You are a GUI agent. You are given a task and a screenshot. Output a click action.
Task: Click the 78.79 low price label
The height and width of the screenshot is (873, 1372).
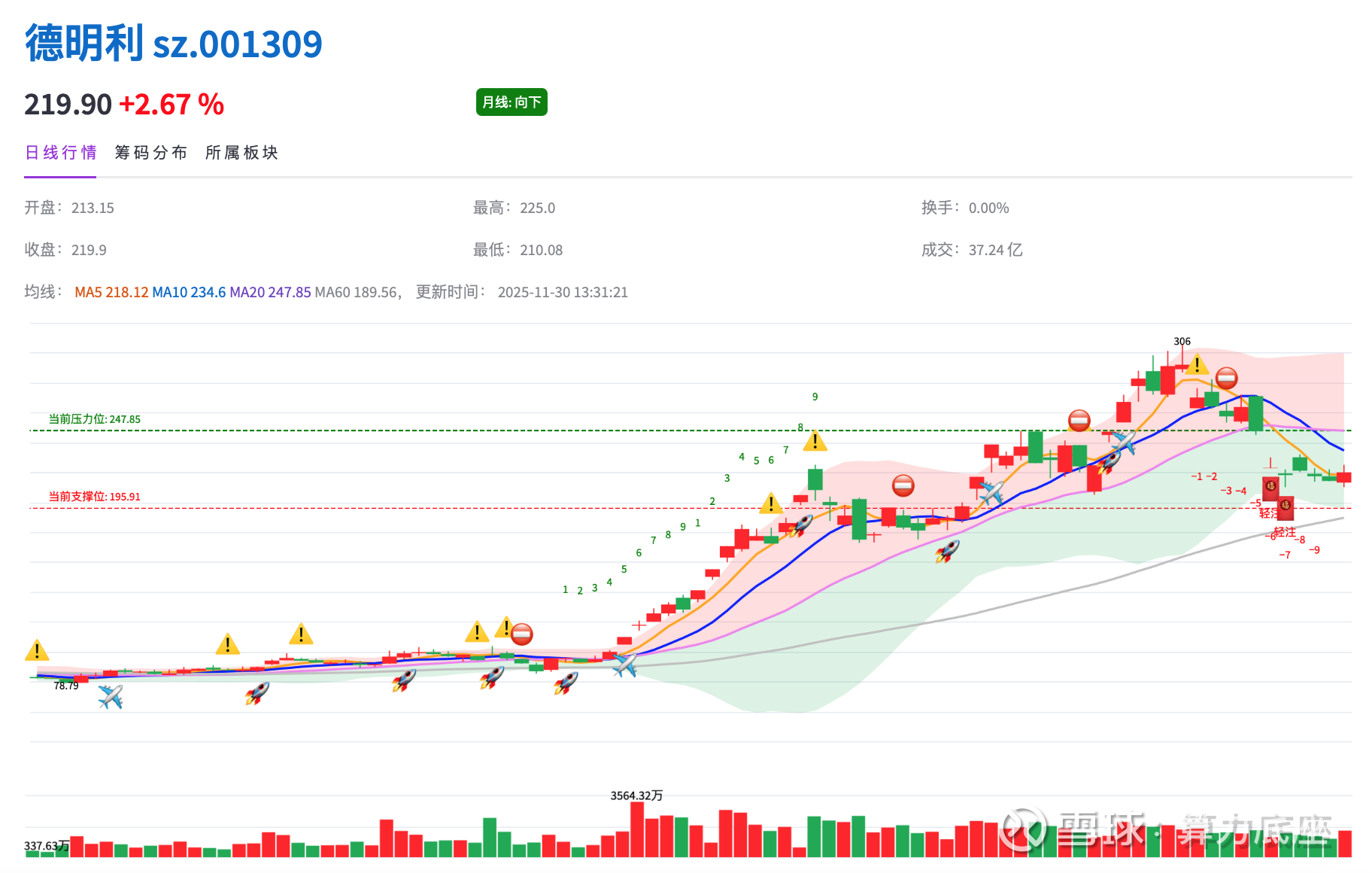click(x=66, y=686)
